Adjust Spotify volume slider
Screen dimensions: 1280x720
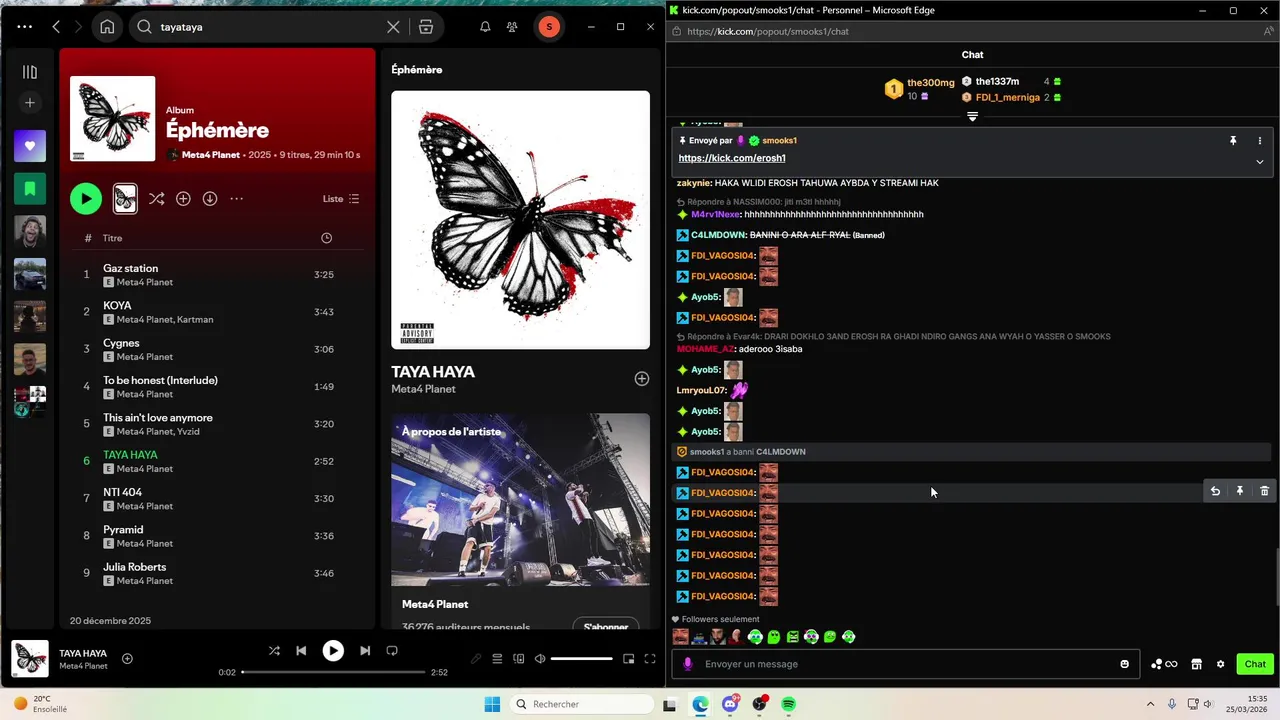coord(581,659)
